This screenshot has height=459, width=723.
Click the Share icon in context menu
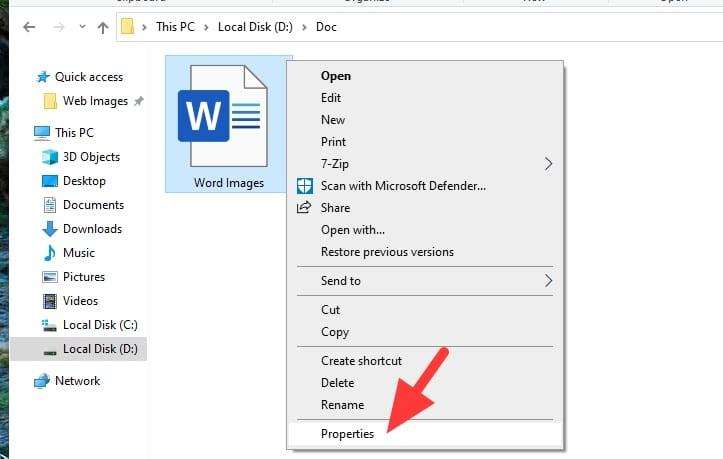(x=304, y=208)
